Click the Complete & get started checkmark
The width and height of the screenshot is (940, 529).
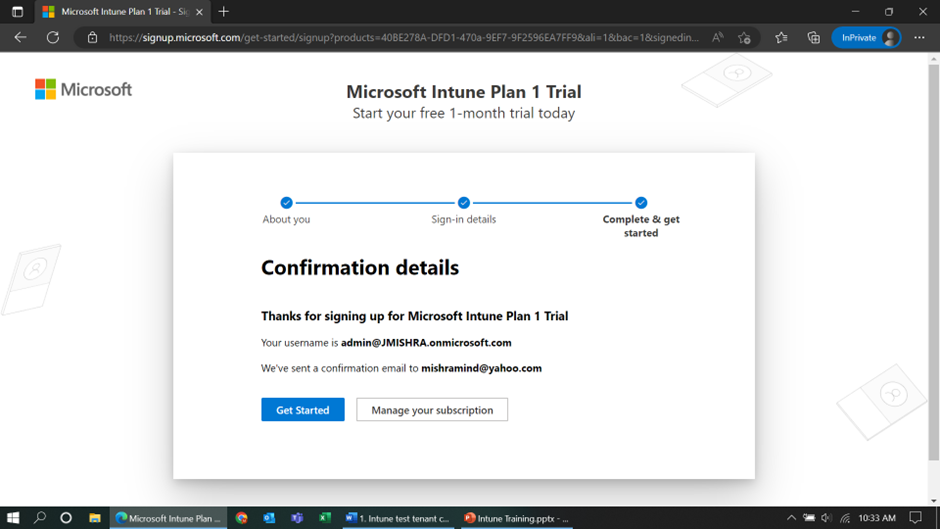coord(641,203)
